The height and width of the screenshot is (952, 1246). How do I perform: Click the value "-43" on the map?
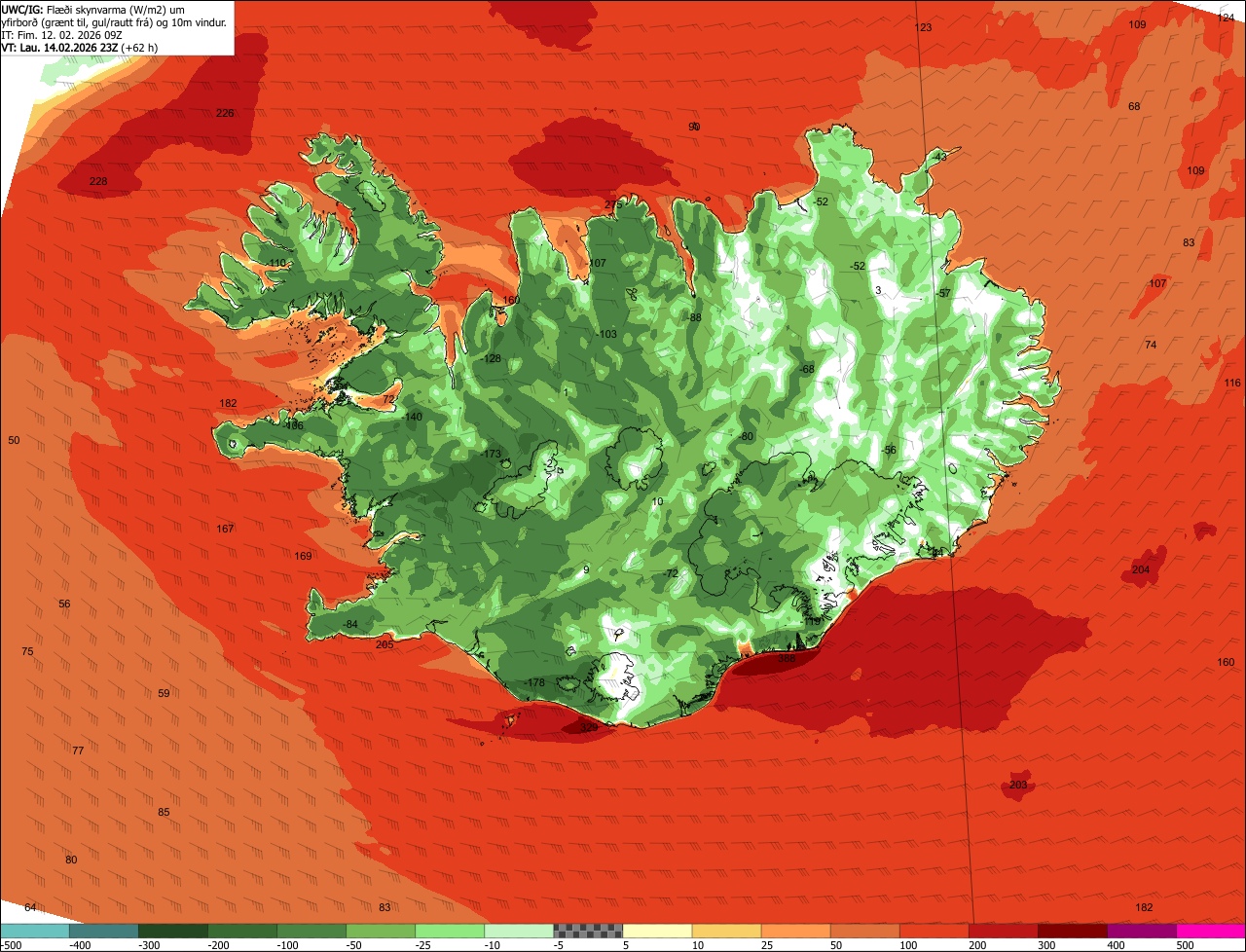click(937, 157)
